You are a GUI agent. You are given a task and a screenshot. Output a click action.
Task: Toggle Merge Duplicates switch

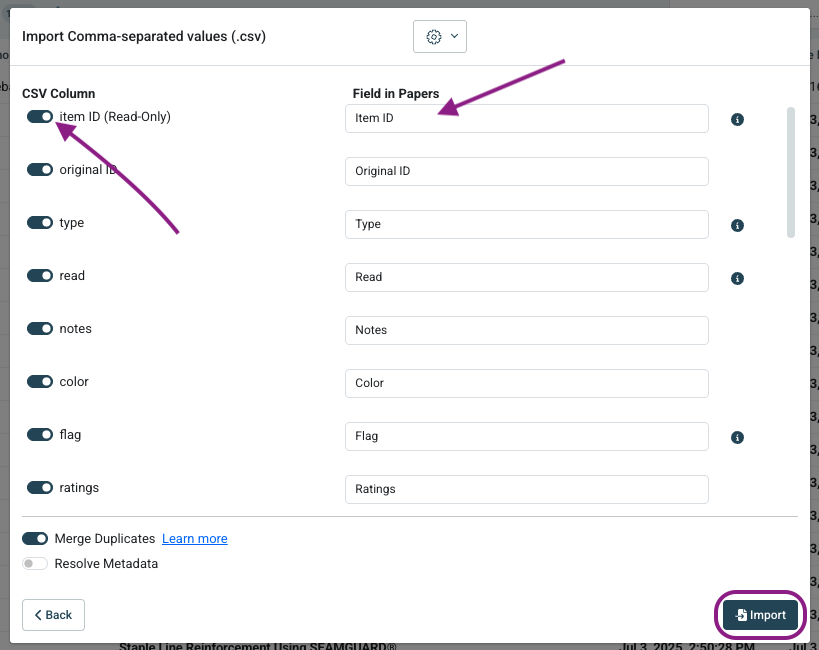[x=35, y=539]
